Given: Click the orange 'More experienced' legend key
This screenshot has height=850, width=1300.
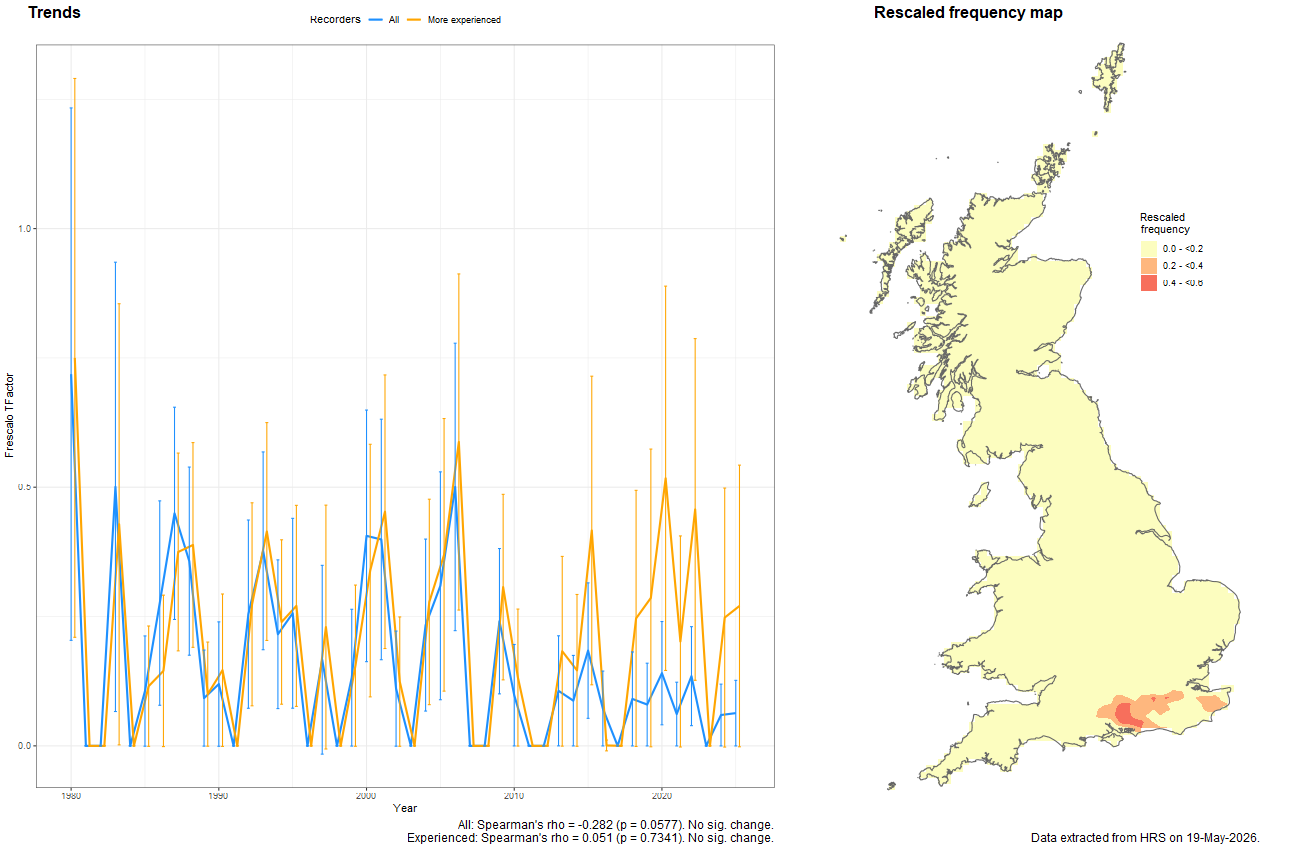Looking at the screenshot, I should 413,20.
